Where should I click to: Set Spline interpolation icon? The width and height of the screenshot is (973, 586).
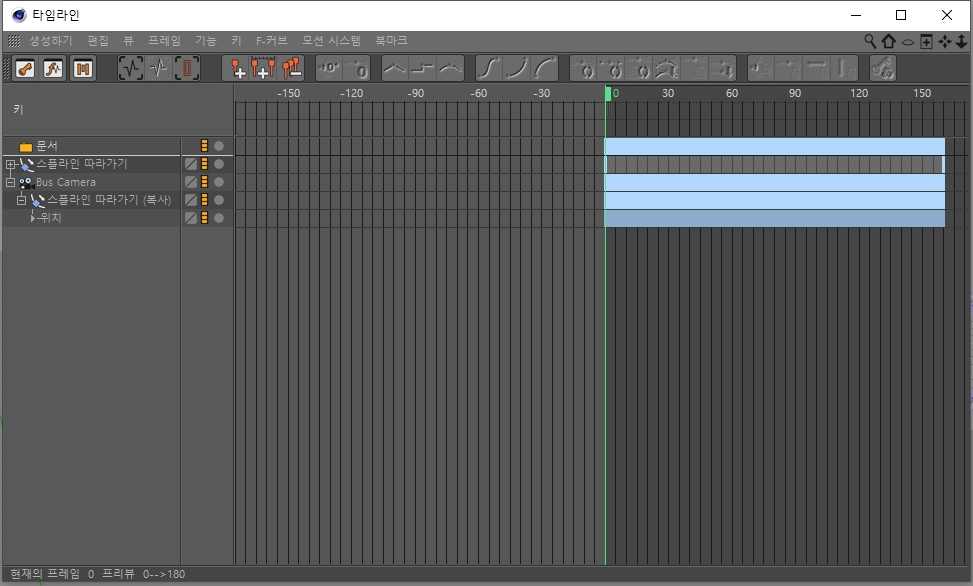(451, 68)
